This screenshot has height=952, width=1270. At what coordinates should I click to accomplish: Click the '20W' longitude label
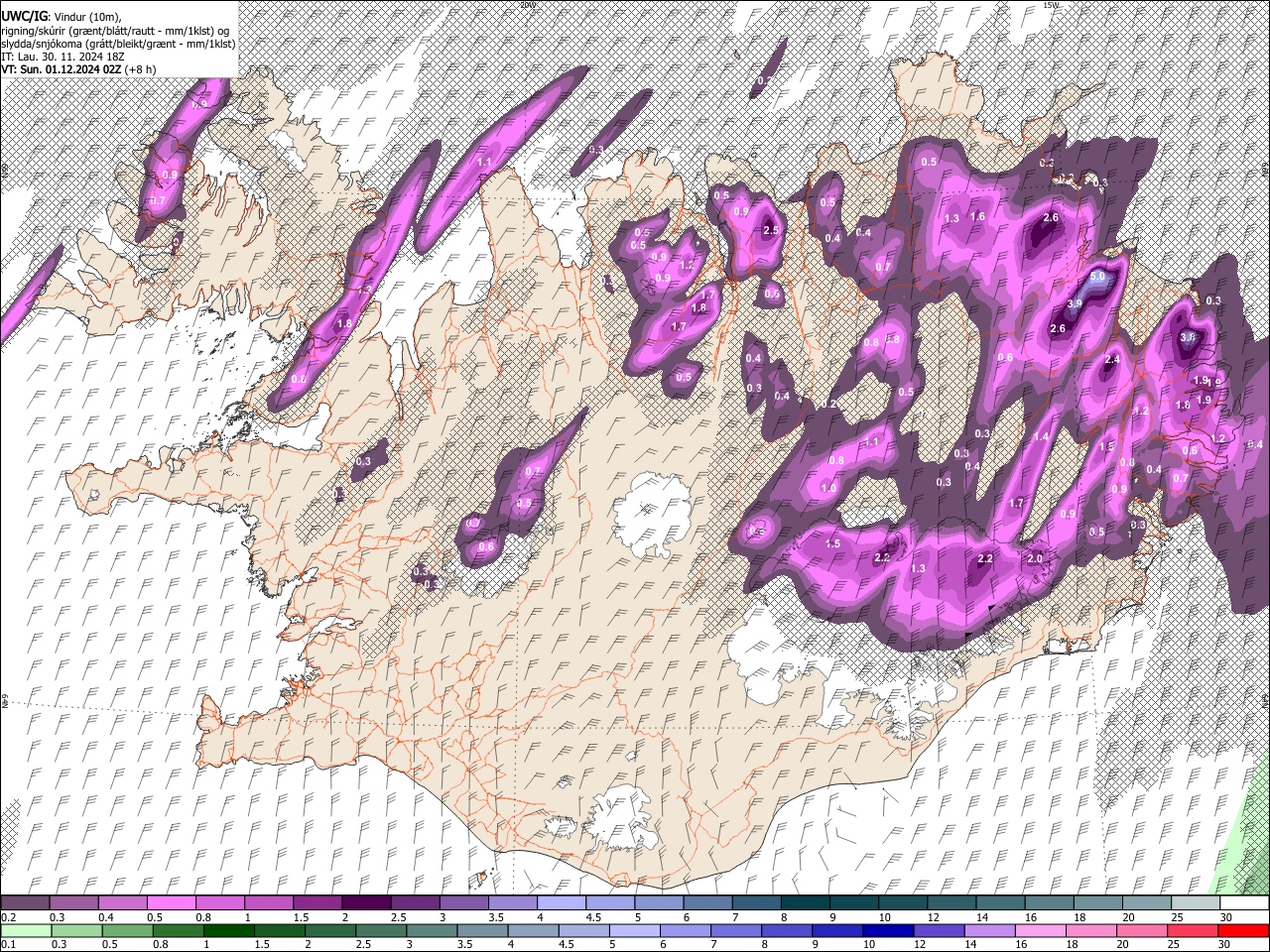pyautogui.click(x=527, y=4)
